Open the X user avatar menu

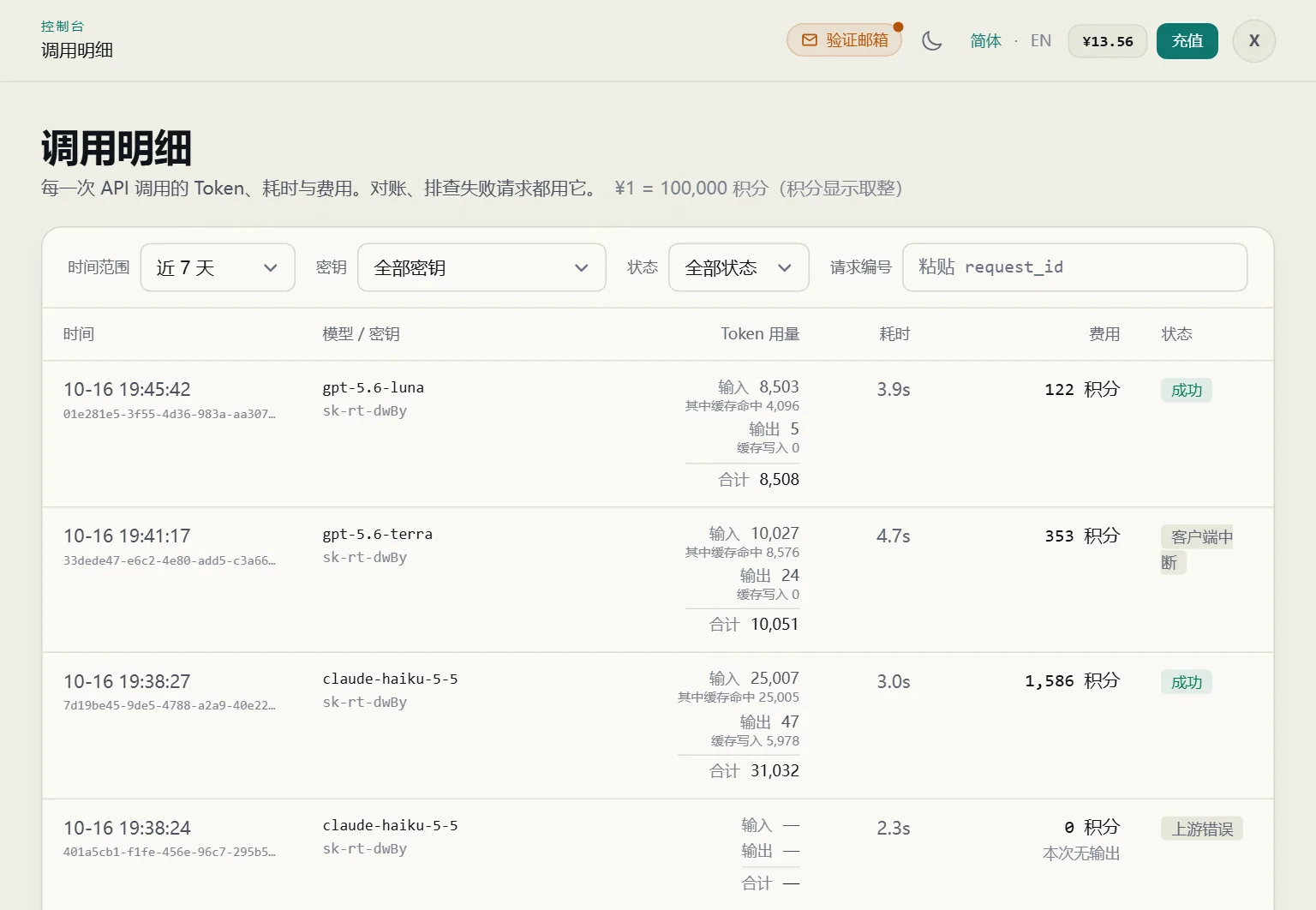pos(1254,40)
